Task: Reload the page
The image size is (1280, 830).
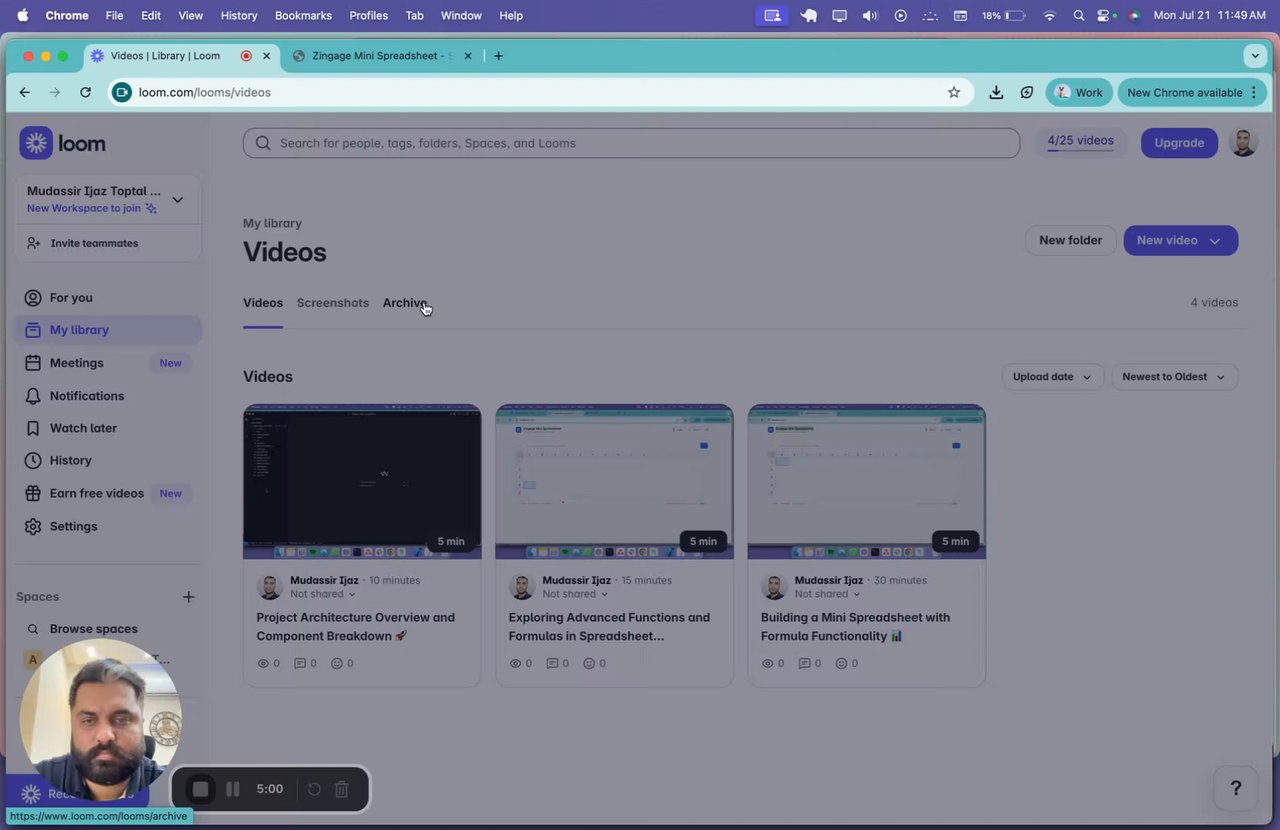Action: (x=86, y=92)
